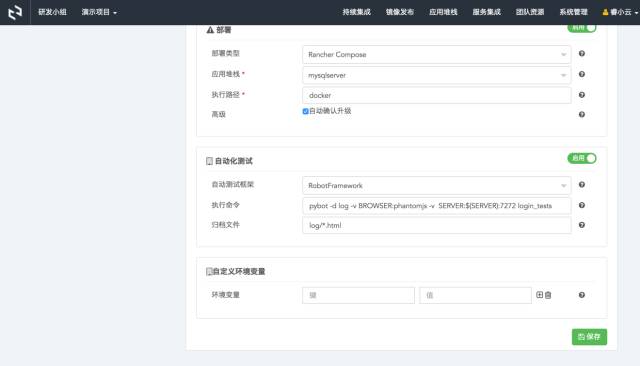Uncheck the 自动确认升级 checkbox
This screenshot has width=640, height=366.
[x=305, y=111]
